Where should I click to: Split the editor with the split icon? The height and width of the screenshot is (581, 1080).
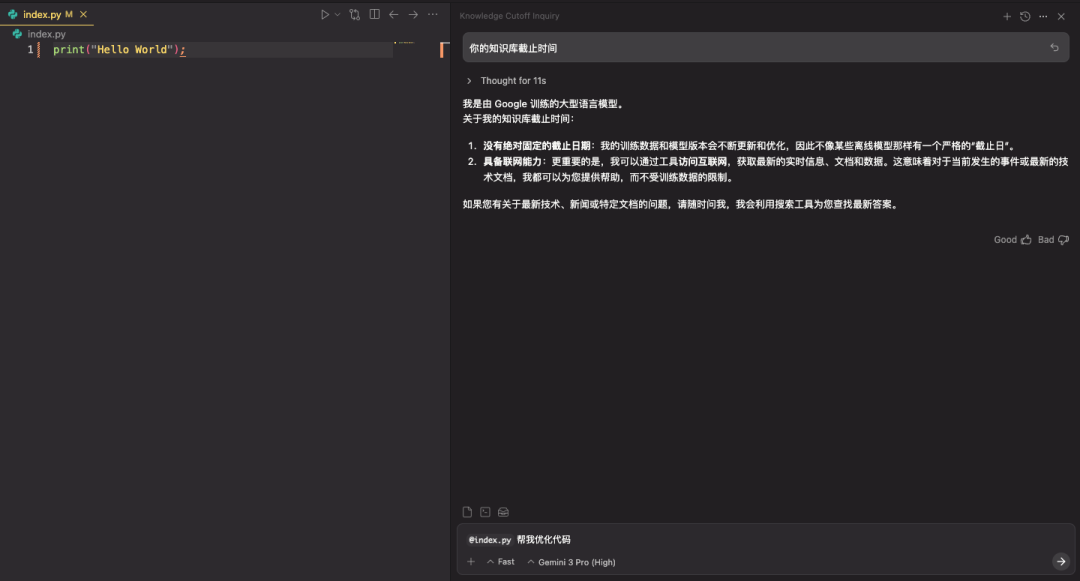(372, 14)
